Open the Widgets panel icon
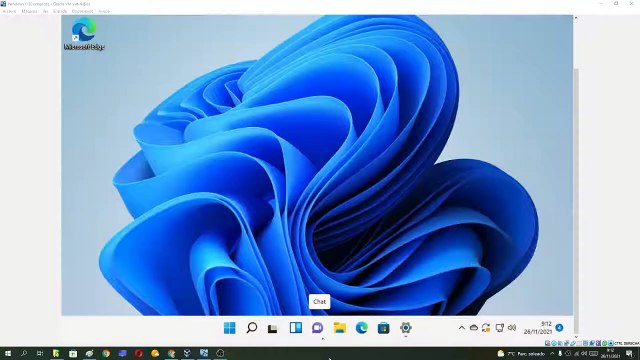 click(x=296, y=327)
